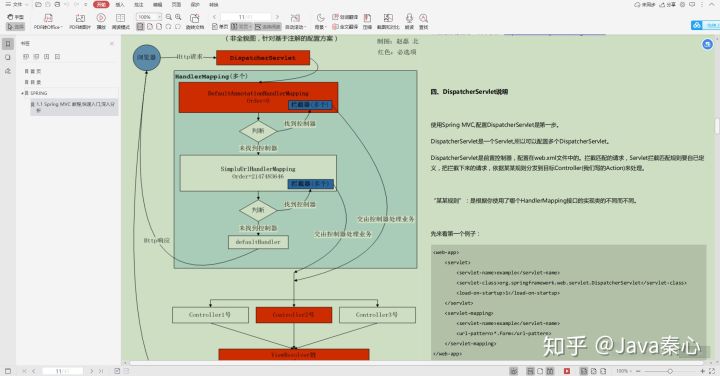This screenshot has height=376, width=720.
Task: Click the zoom slider handle
Action: pos(670,371)
